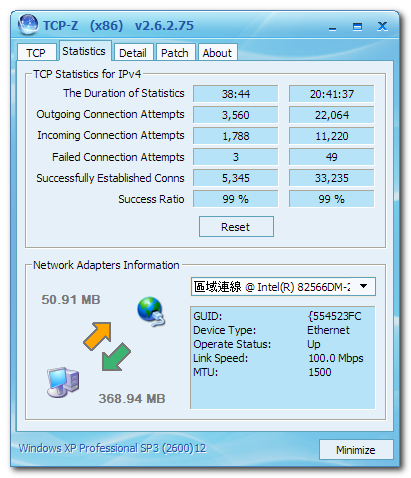The height and width of the screenshot is (478, 411).
Task: Click the failed attempts value 3
Action: pos(235,157)
